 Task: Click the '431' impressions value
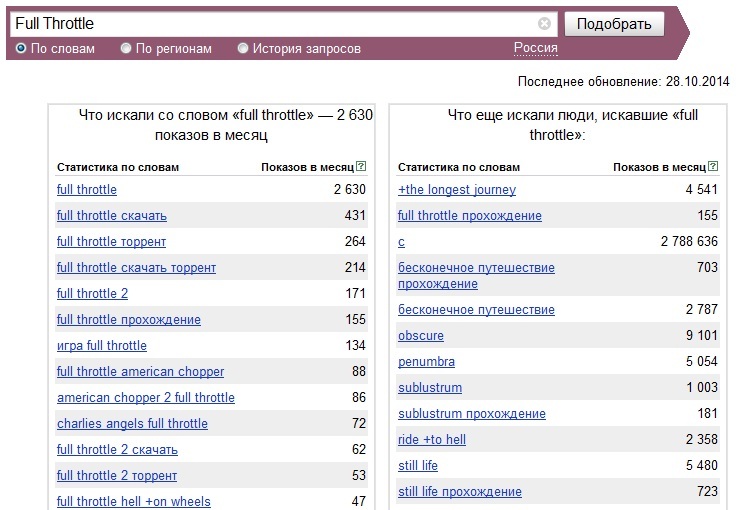pos(355,215)
